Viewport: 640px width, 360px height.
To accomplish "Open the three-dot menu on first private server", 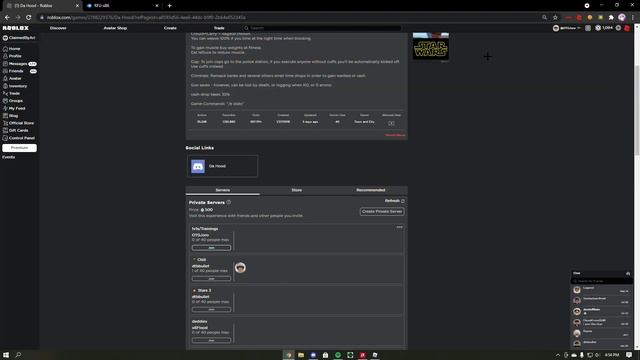I will click(x=399, y=227).
